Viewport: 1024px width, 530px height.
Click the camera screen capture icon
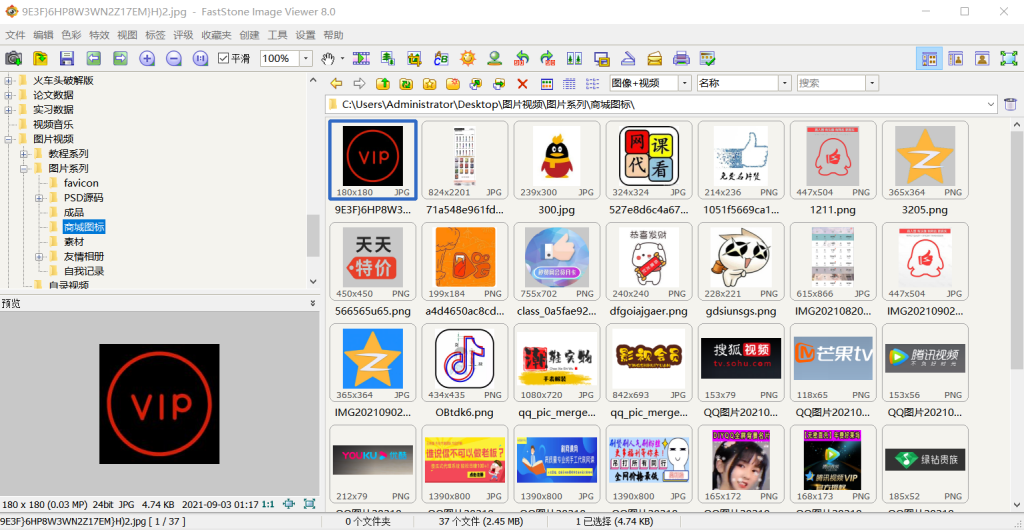point(14,59)
